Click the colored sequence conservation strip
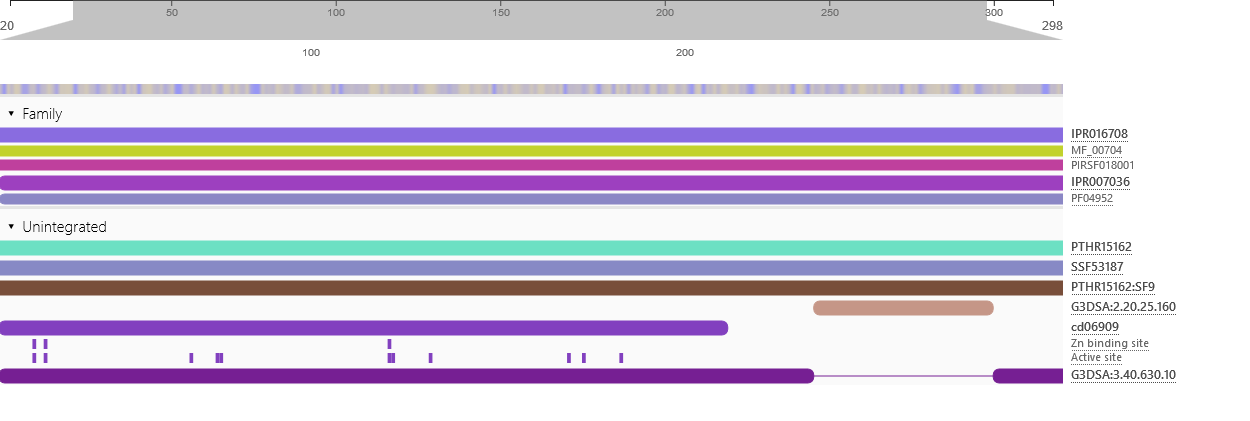This screenshot has width=1250, height=421. [x=530, y=89]
